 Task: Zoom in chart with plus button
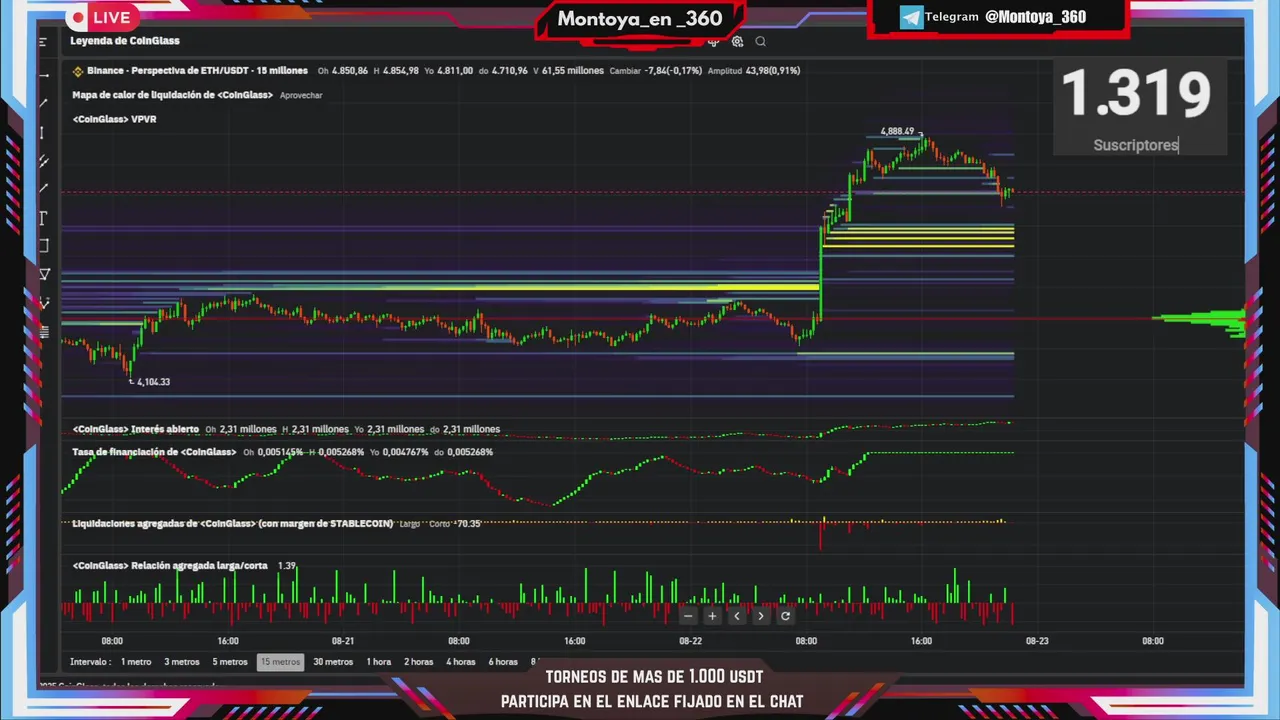[712, 616]
